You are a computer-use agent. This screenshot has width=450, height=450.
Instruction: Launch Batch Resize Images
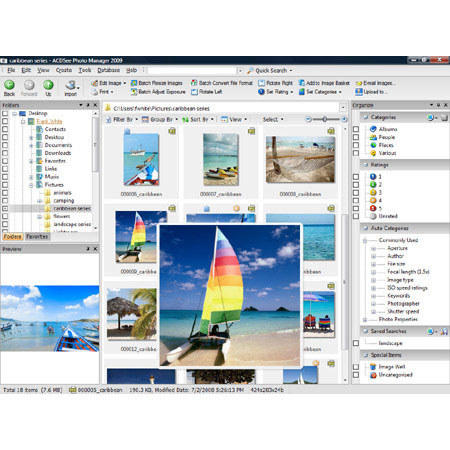tap(156, 83)
